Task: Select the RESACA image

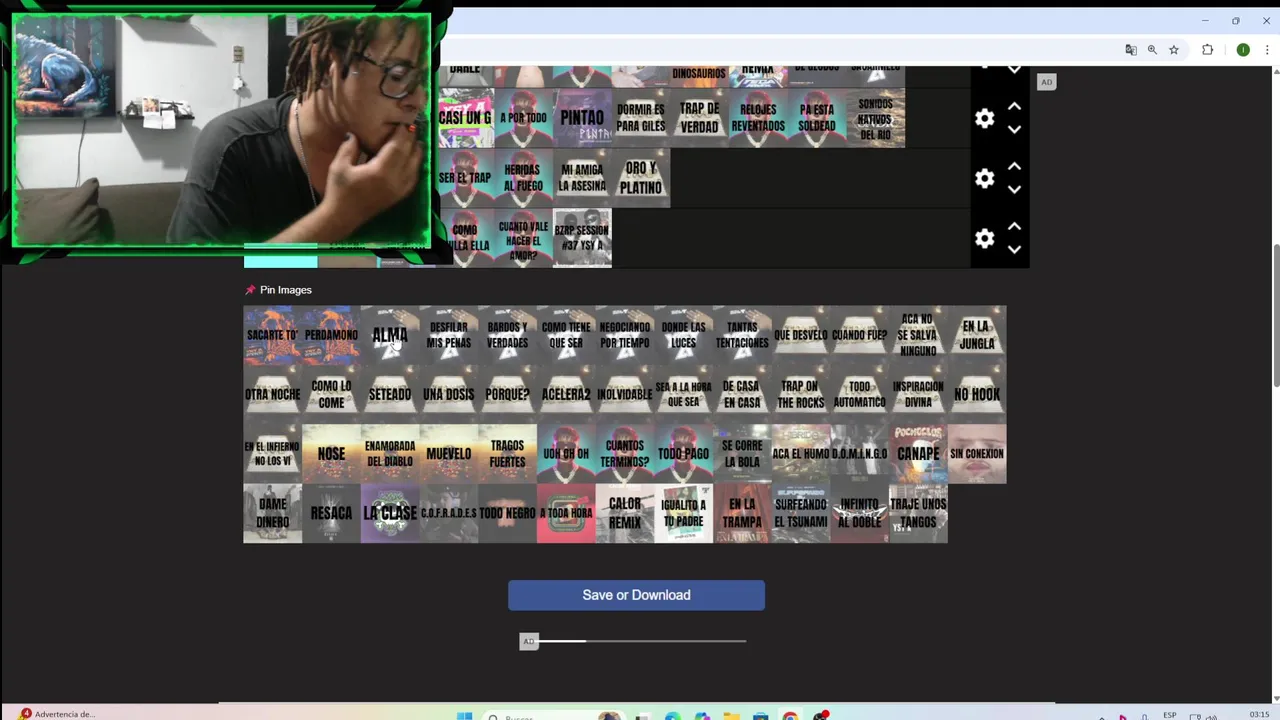Action: [331, 513]
